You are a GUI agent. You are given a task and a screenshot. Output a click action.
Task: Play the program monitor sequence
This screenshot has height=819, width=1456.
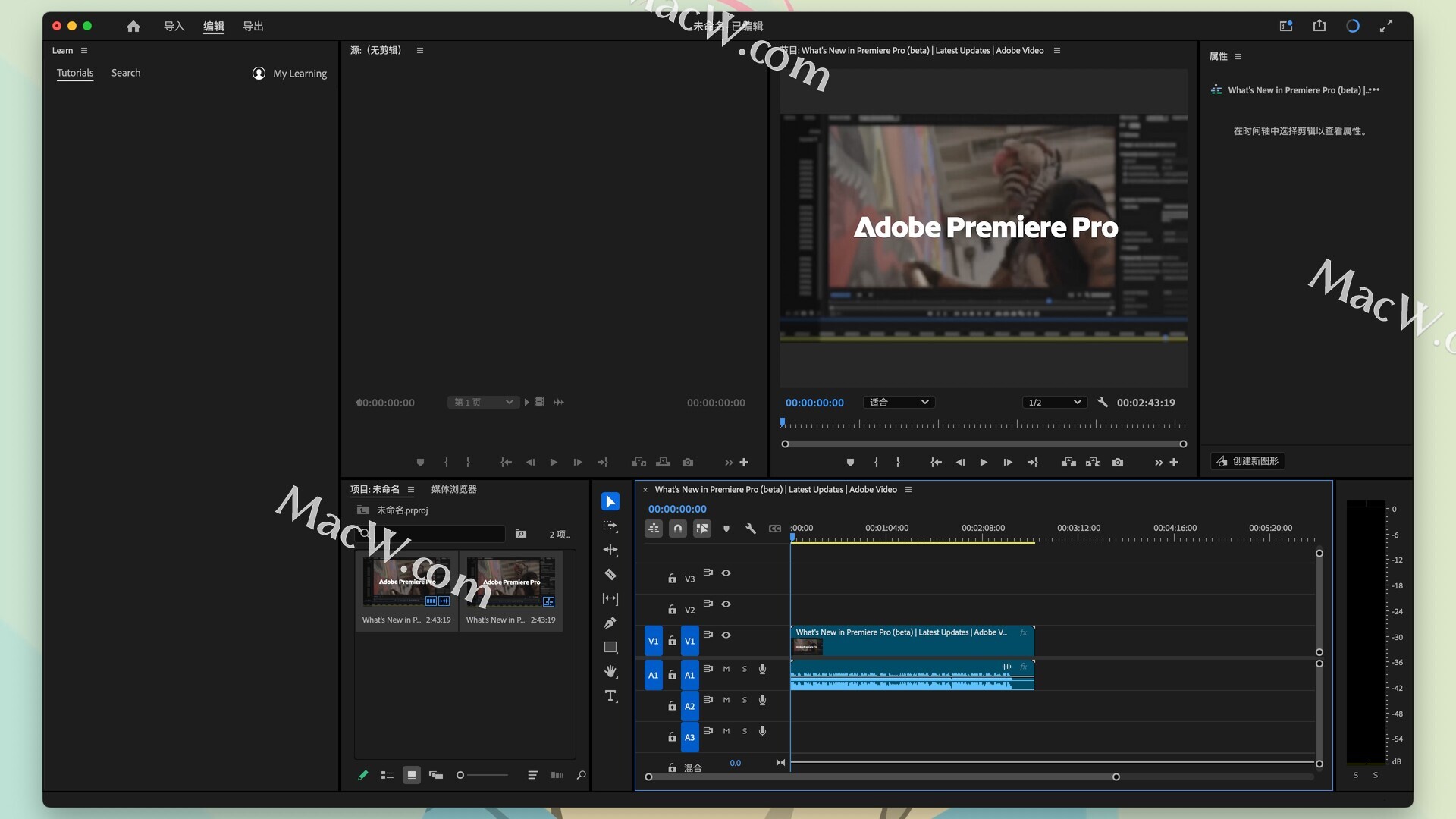(x=984, y=462)
